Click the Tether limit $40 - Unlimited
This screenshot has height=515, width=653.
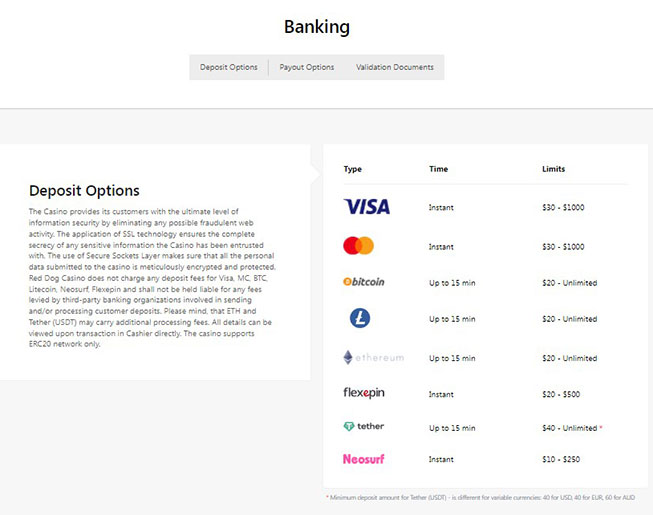coord(568,427)
